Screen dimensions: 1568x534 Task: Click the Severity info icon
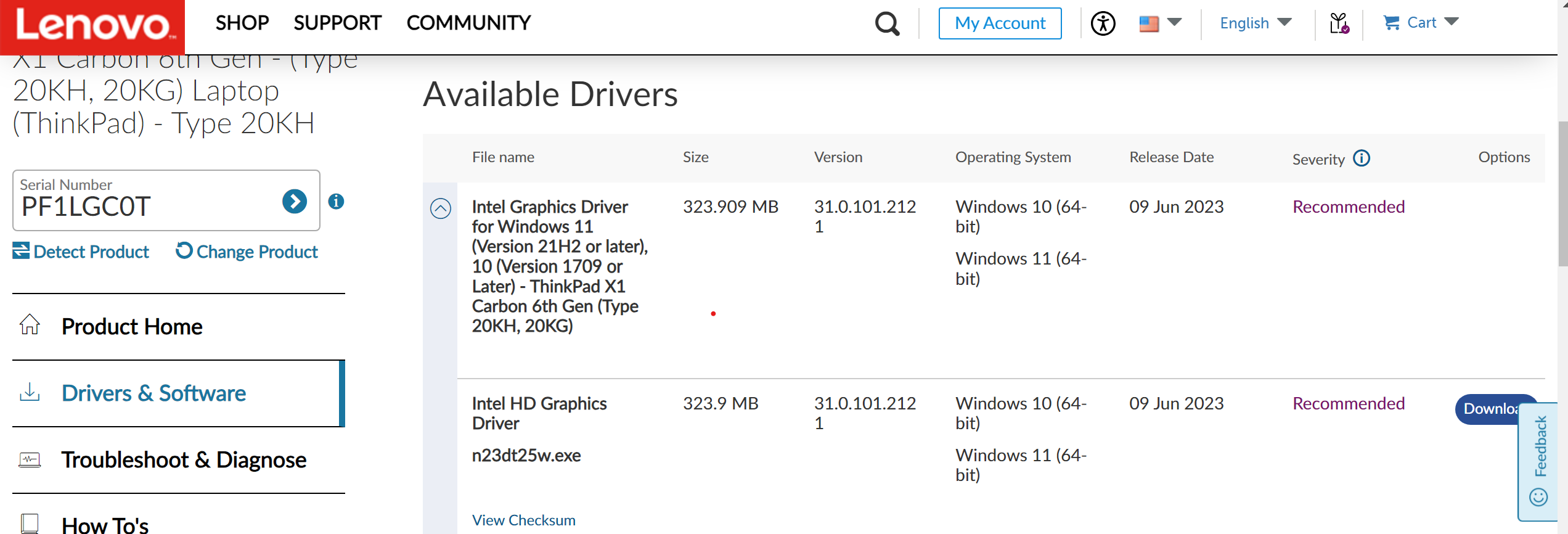(x=1362, y=158)
